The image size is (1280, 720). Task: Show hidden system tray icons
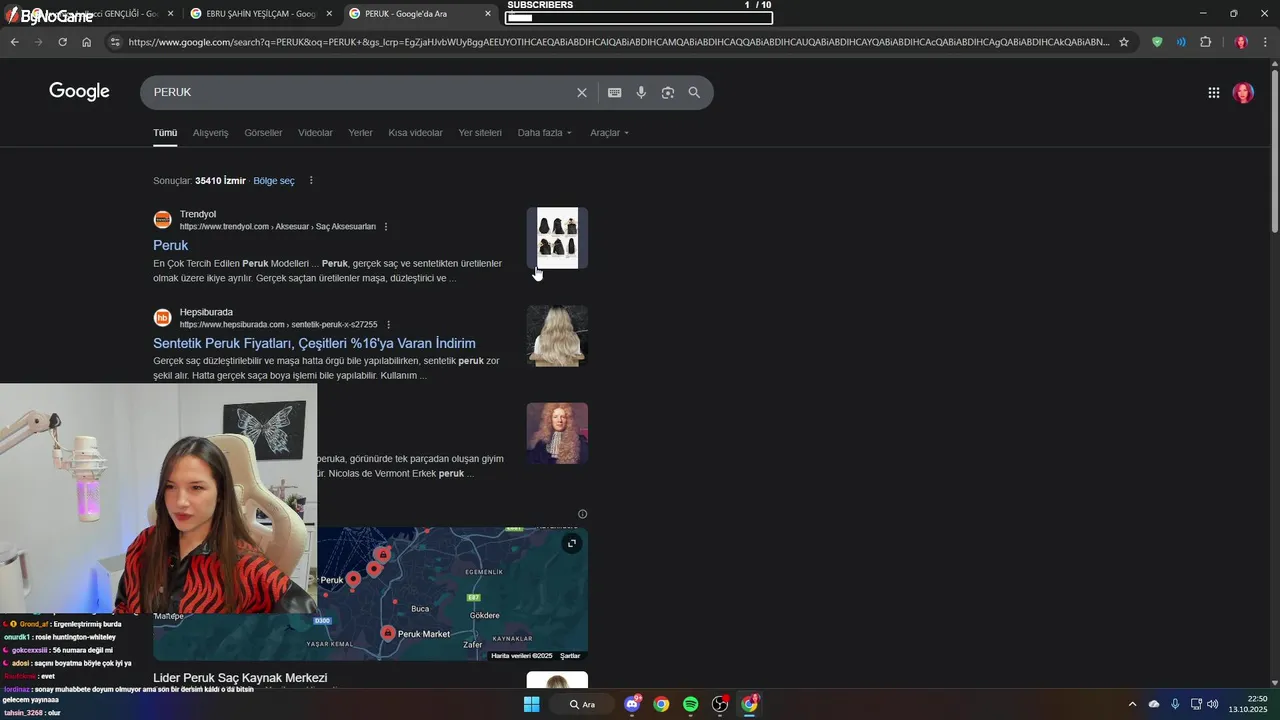[x=1132, y=704]
